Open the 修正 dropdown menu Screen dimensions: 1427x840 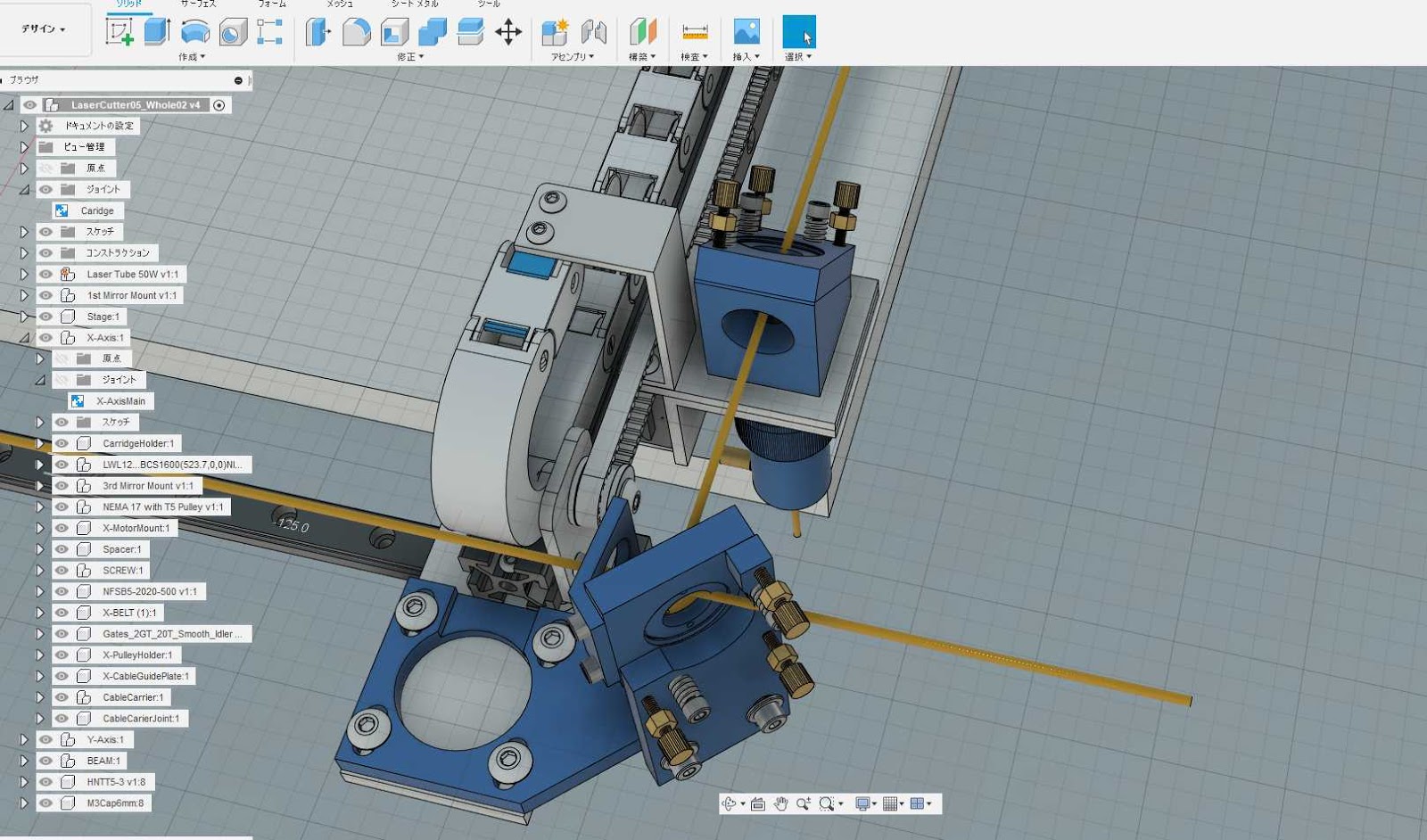click(410, 57)
